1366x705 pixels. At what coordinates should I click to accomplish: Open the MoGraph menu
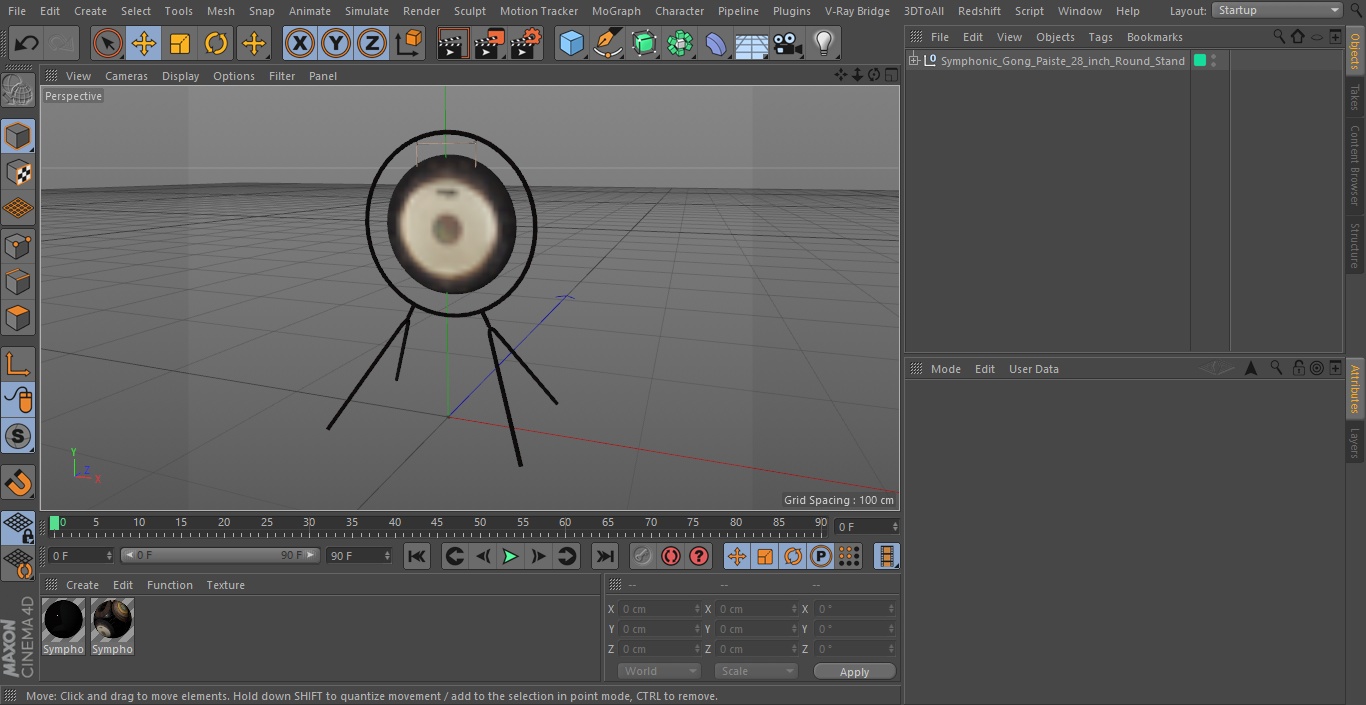(x=616, y=11)
